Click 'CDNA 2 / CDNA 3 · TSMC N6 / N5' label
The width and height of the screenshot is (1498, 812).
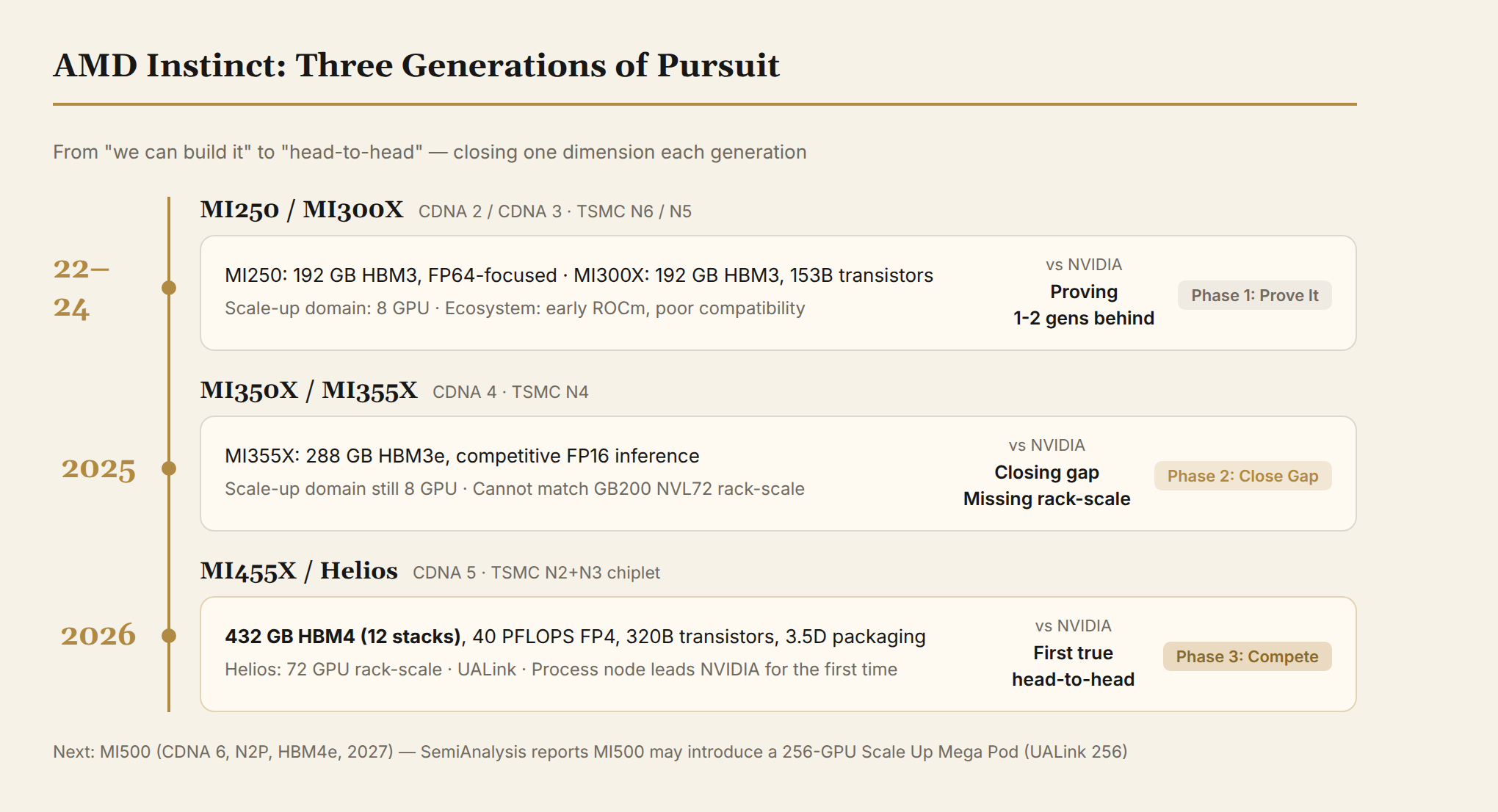[555, 211]
